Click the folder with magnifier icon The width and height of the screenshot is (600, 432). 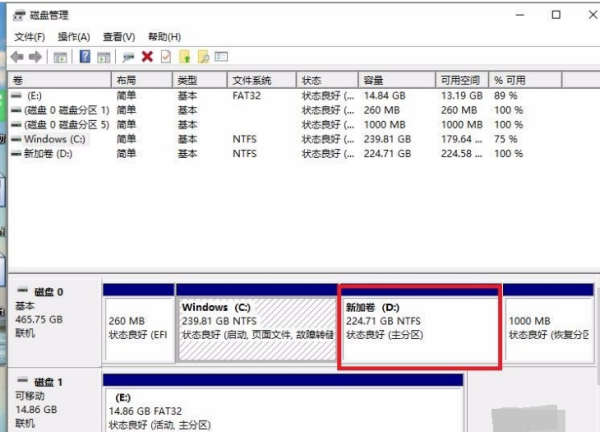(x=204, y=57)
